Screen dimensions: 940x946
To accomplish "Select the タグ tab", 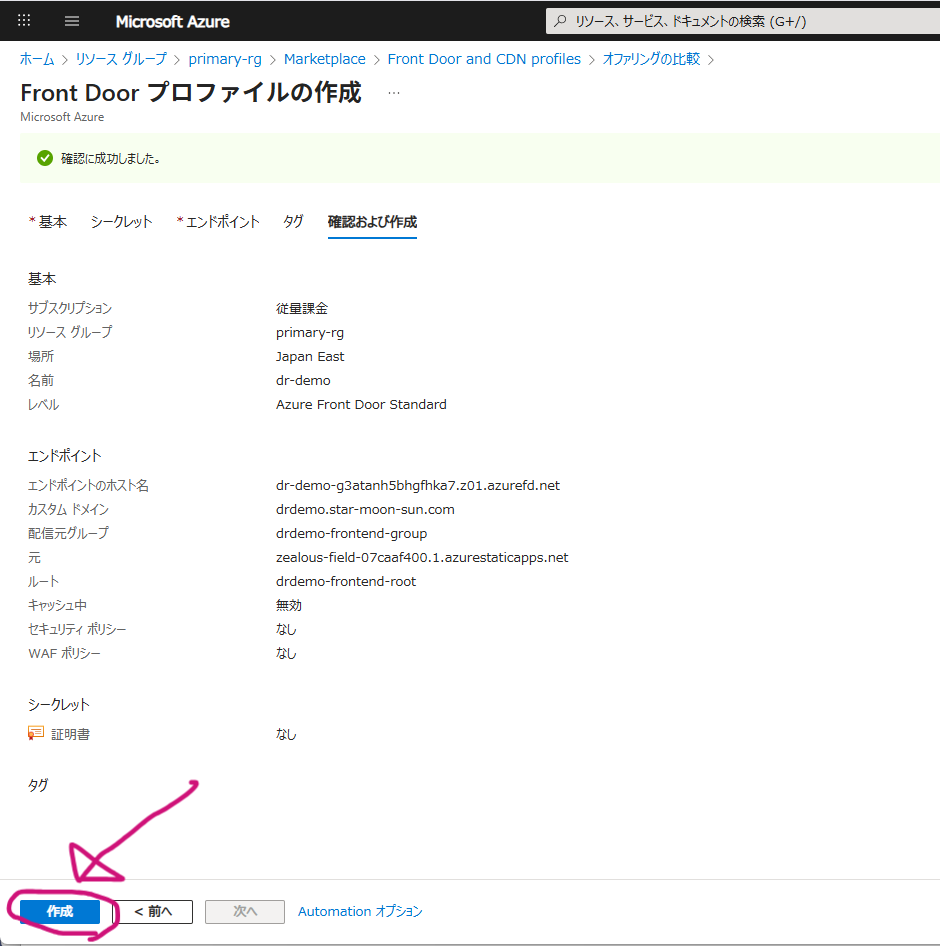I will [x=293, y=222].
